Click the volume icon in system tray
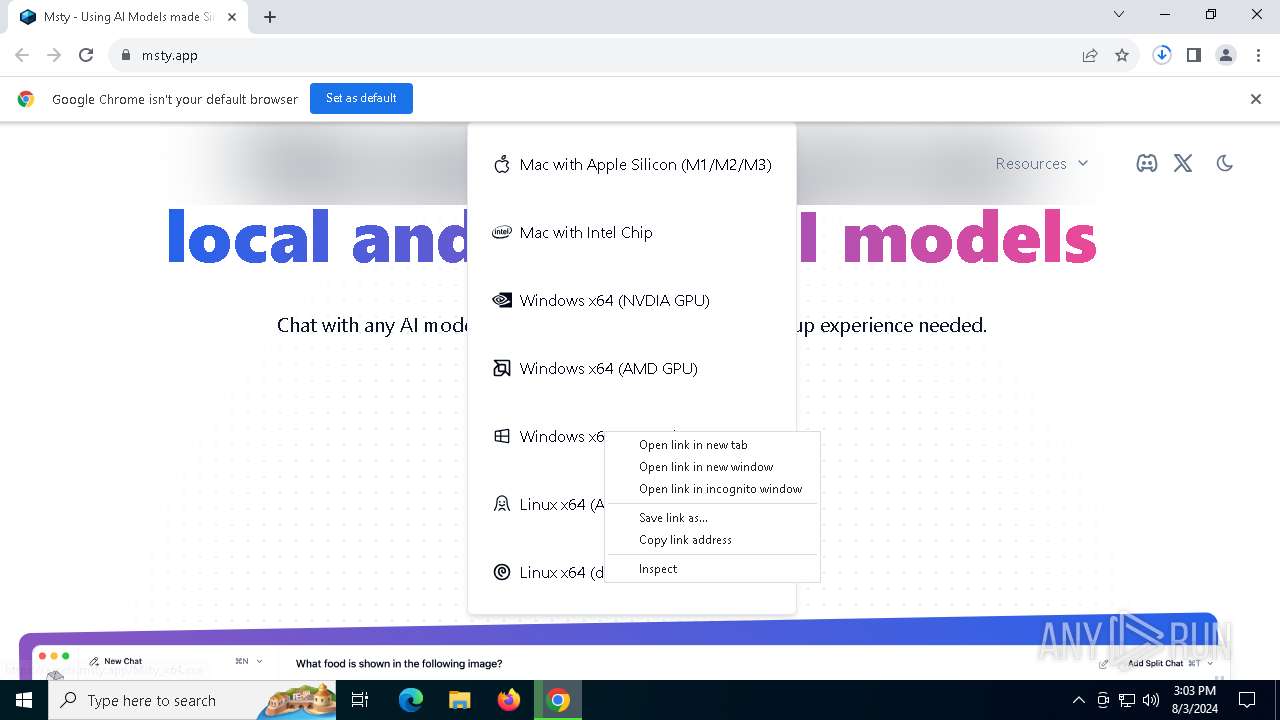Image resolution: width=1280 pixels, height=720 pixels. click(1150, 700)
